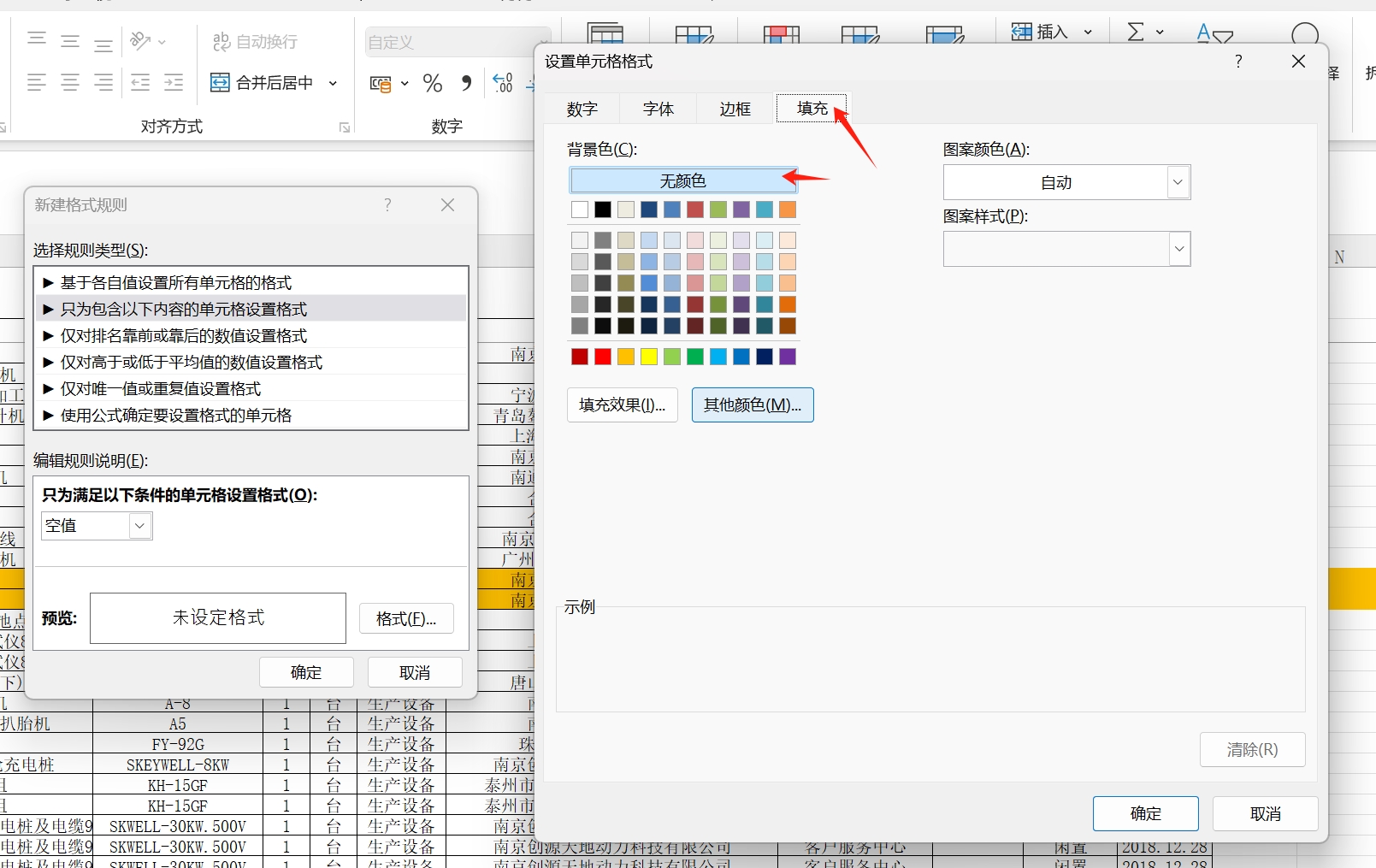Select rule 只为包含以下内容的单元格设置格式
The image size is (1376, 868).
251,309
